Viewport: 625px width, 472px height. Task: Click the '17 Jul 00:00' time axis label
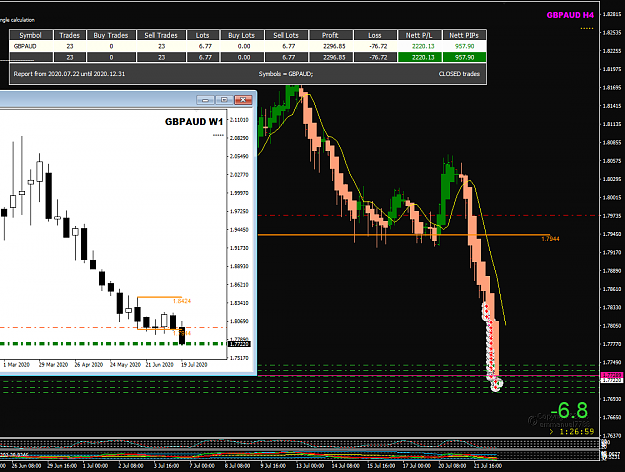coord(417,466)
